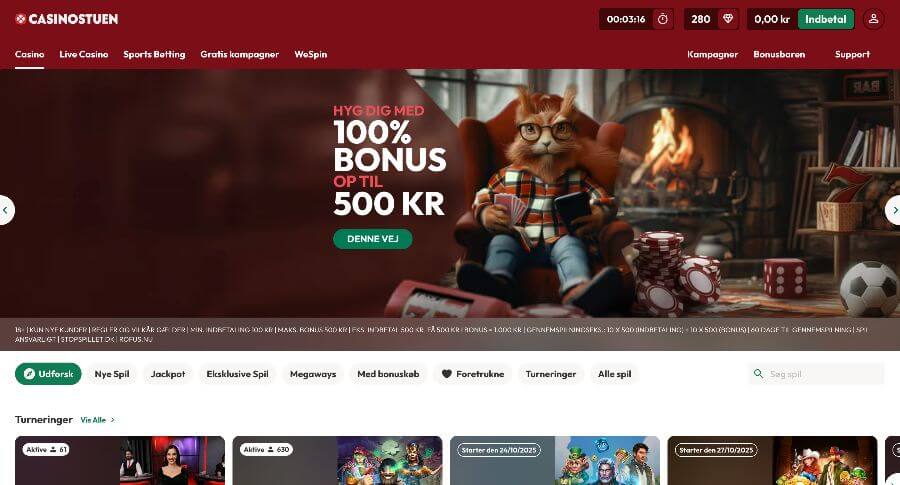Click the Søg spil search field
This screenshot has height=485, width=900.
coord(816,374)
